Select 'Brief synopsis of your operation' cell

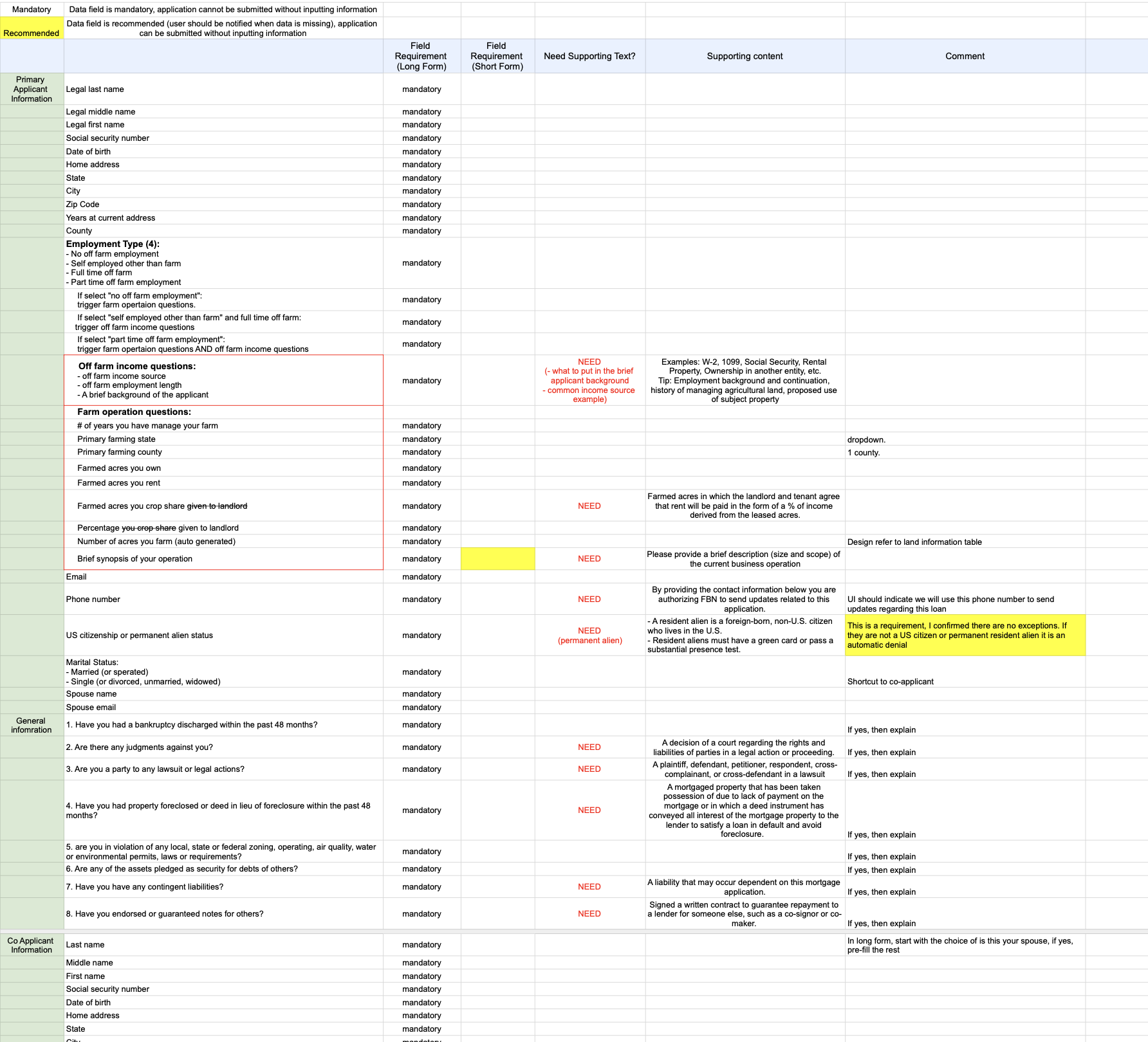[x=223, y=559]
